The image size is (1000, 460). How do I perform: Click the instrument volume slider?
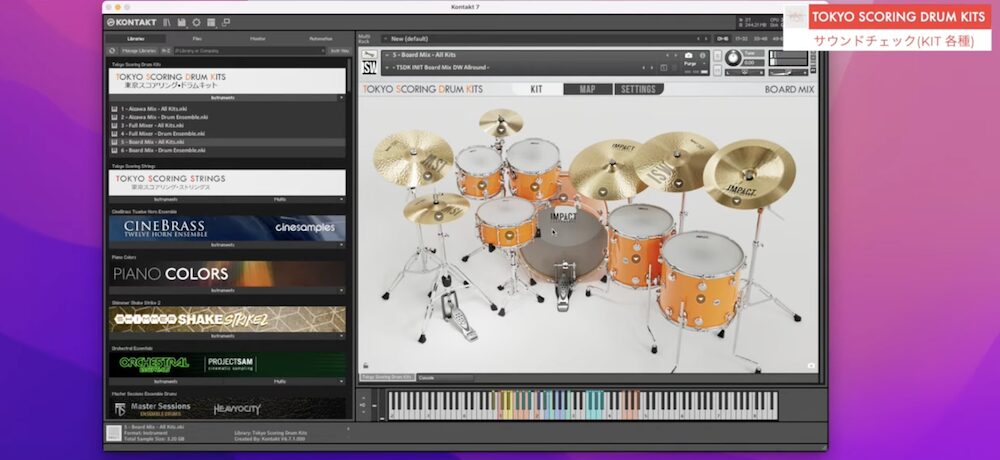coord(789,72)
